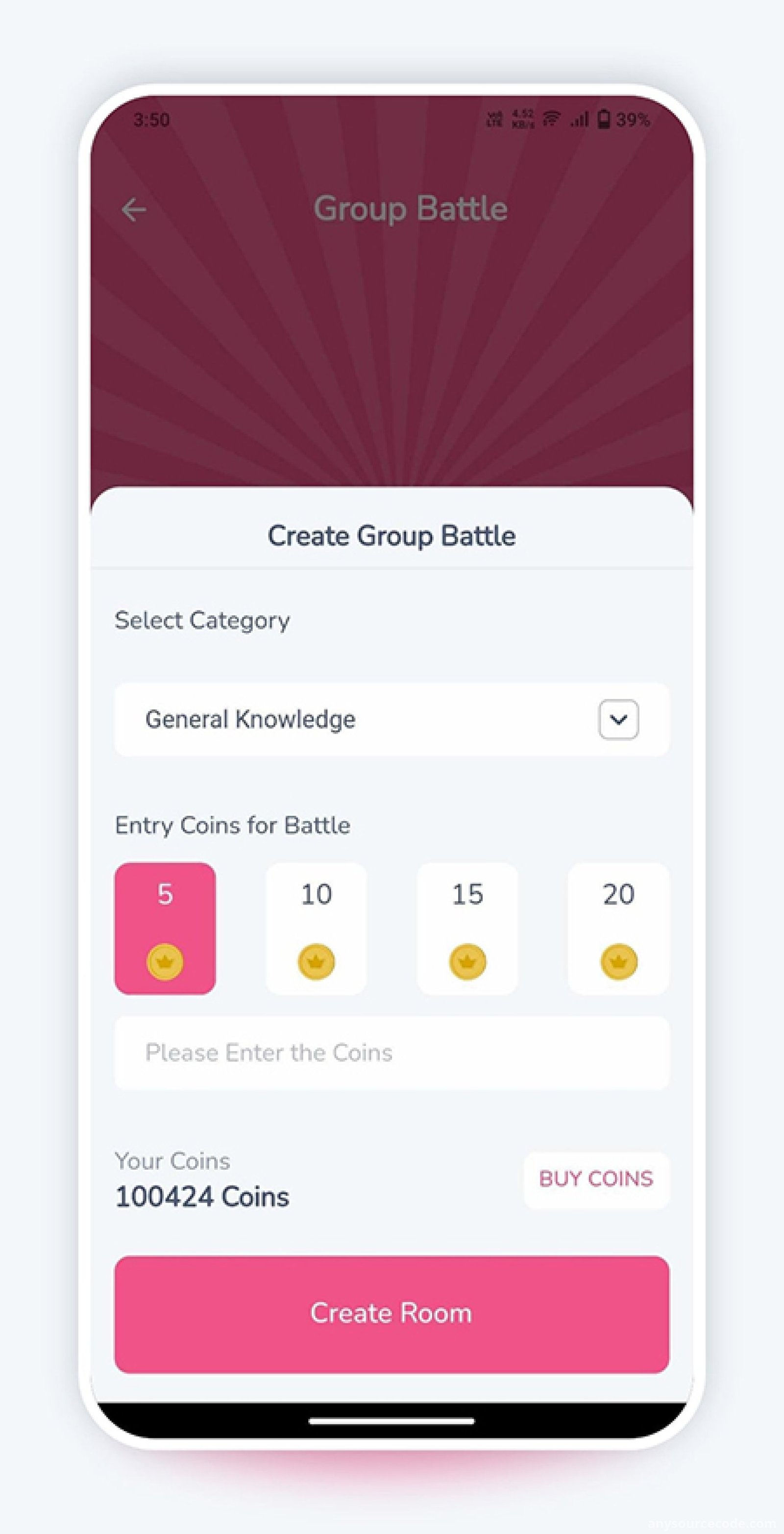Open the category dropdown chevron
This screenshot has height=1534, width=784.
pos(618,719)
